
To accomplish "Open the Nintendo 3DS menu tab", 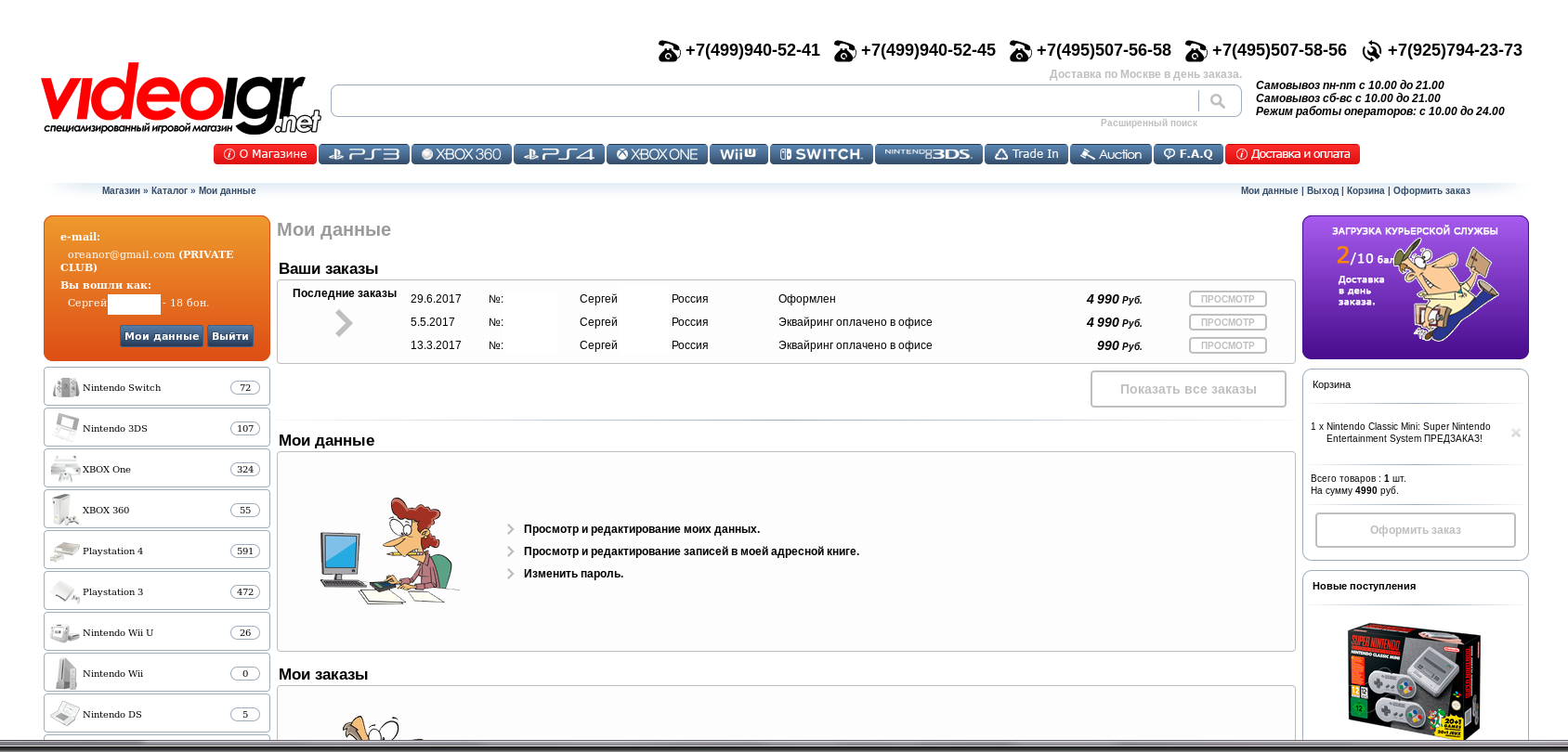I will [x=929, y=154].
